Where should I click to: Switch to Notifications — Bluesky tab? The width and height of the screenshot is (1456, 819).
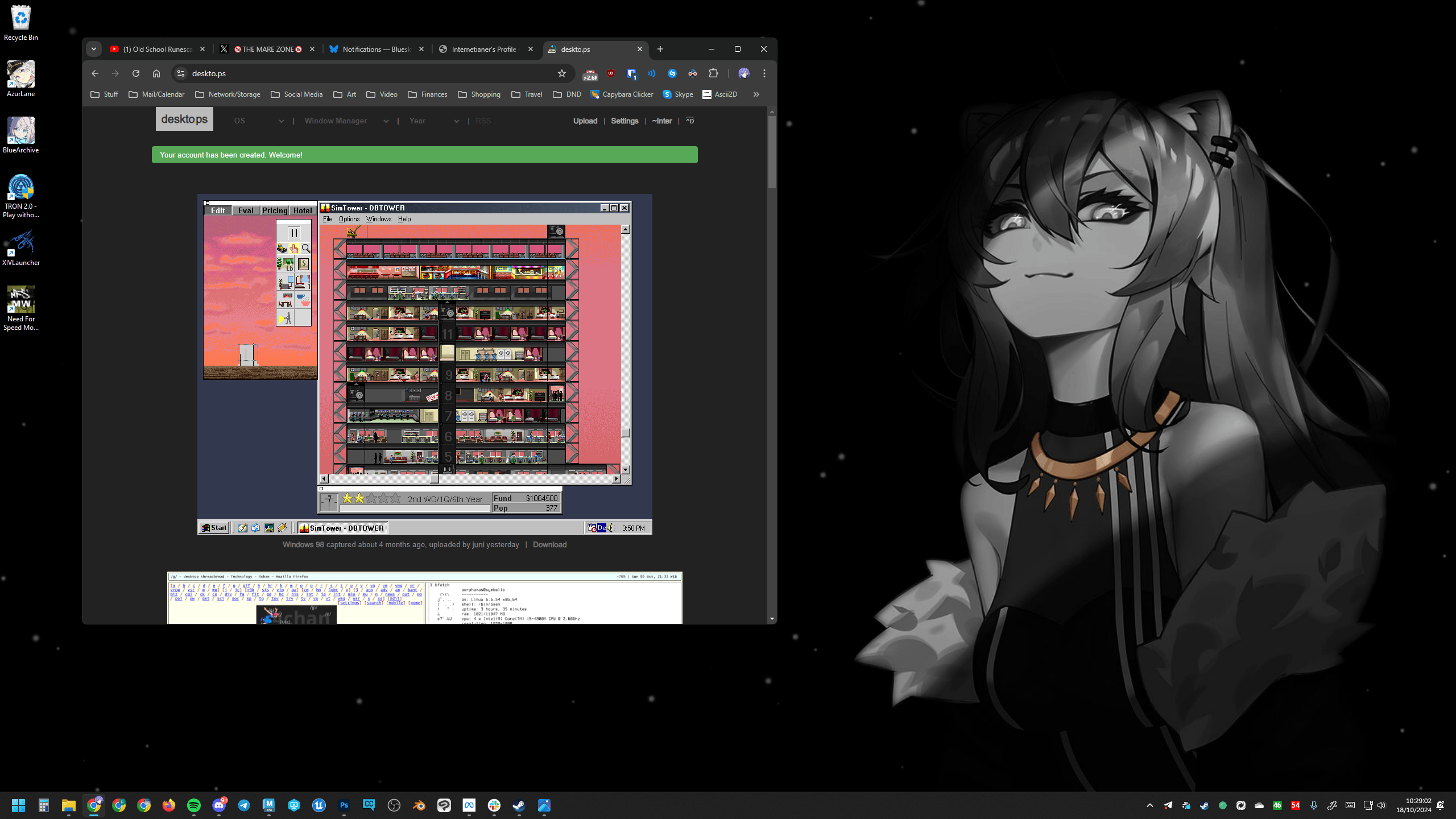coord(376,49)
